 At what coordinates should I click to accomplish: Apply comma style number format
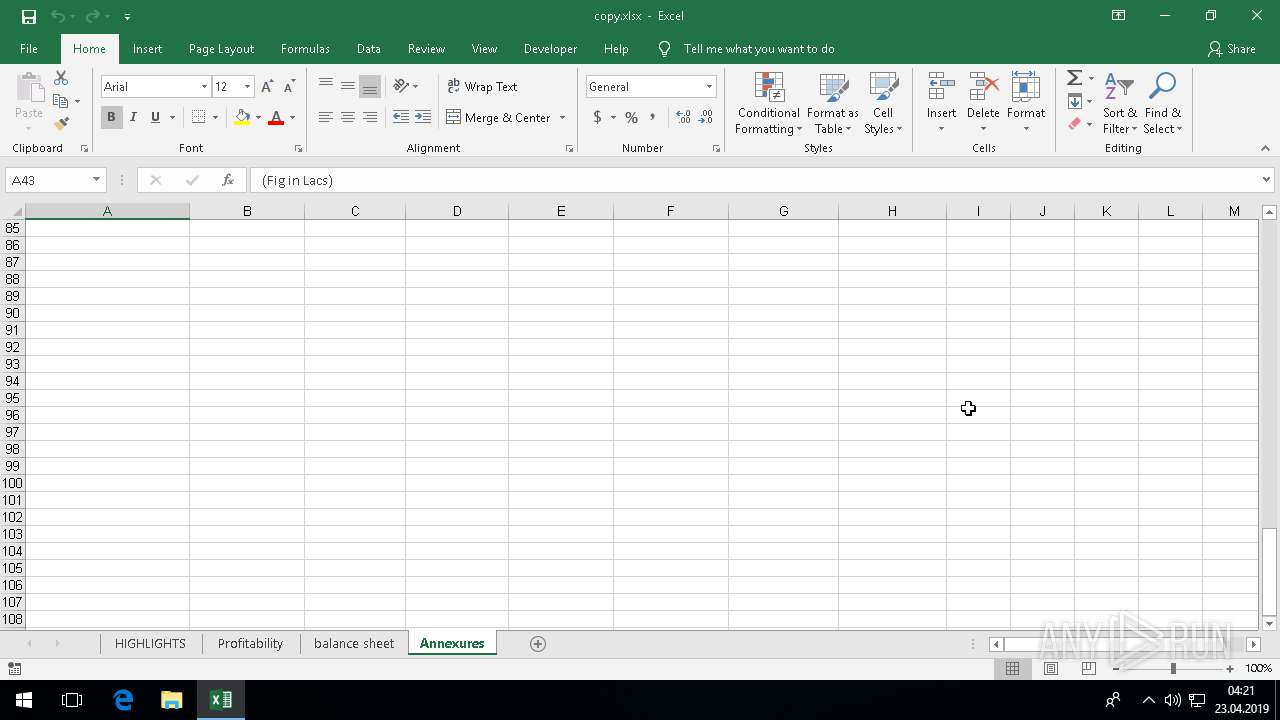[x=653, y=117]
